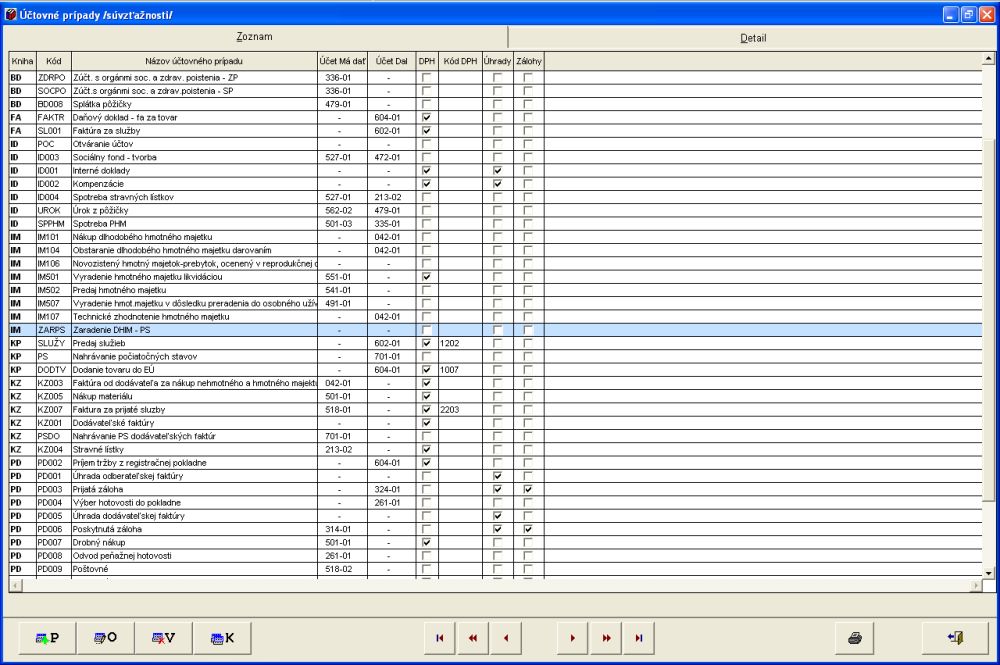Click code cell 'ZDRPO'
1000x665 pixels.
coord(54,77)
